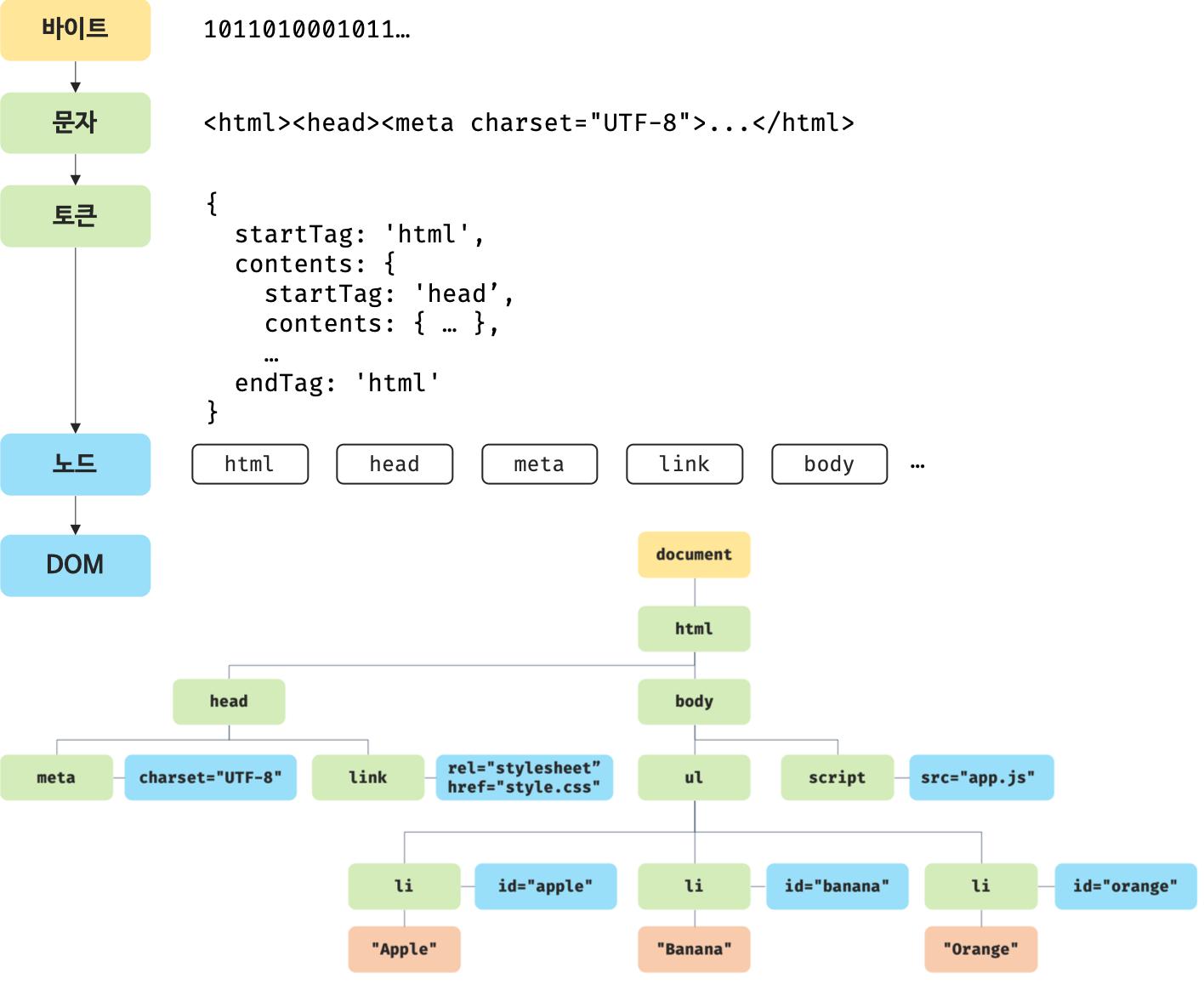Select the li node beside id="apple"
The width and height of the screenshot is (1204, 990).
(405, 886)
